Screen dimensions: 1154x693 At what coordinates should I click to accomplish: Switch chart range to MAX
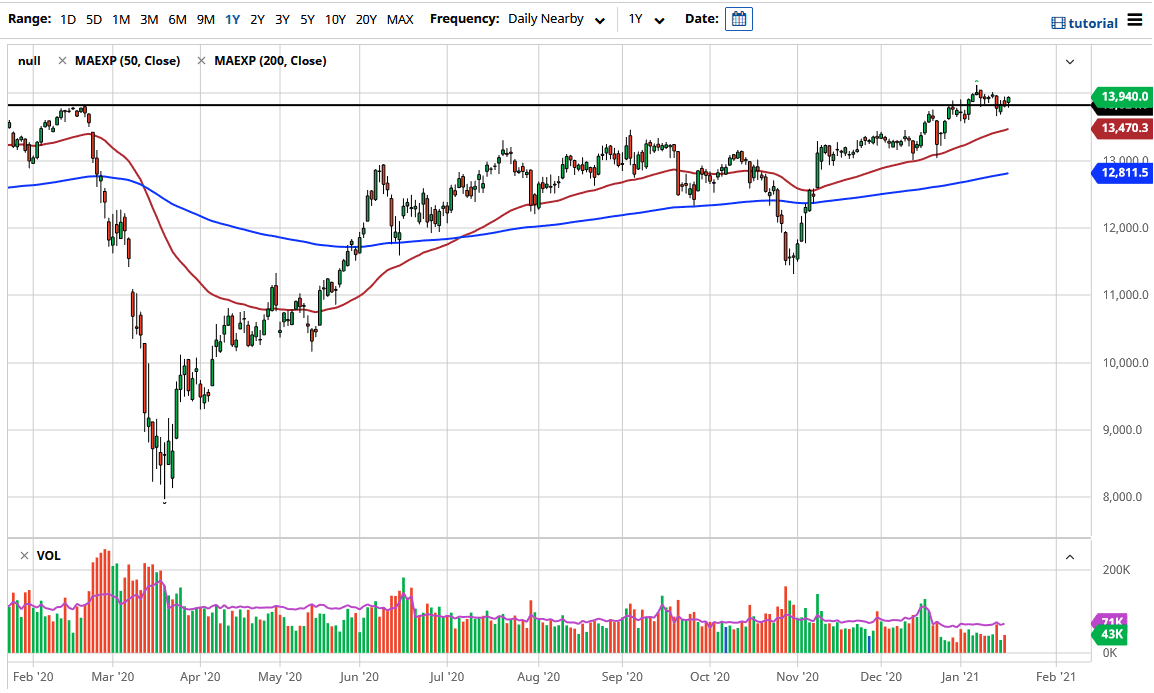point(400,18)
